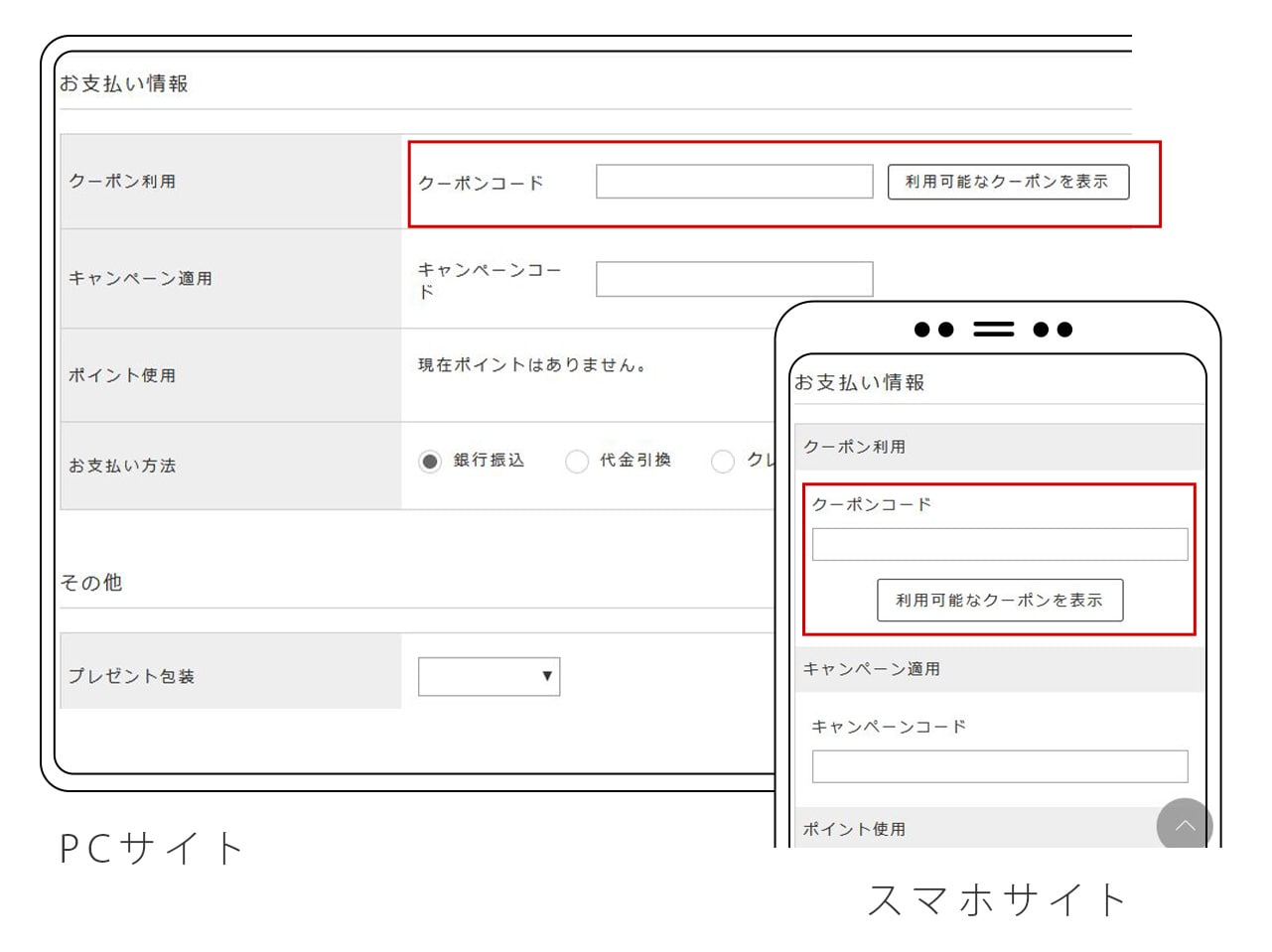Click the smartphone site coupon code input field
This screenshot has width=1272, height=952.
(999, 544)
